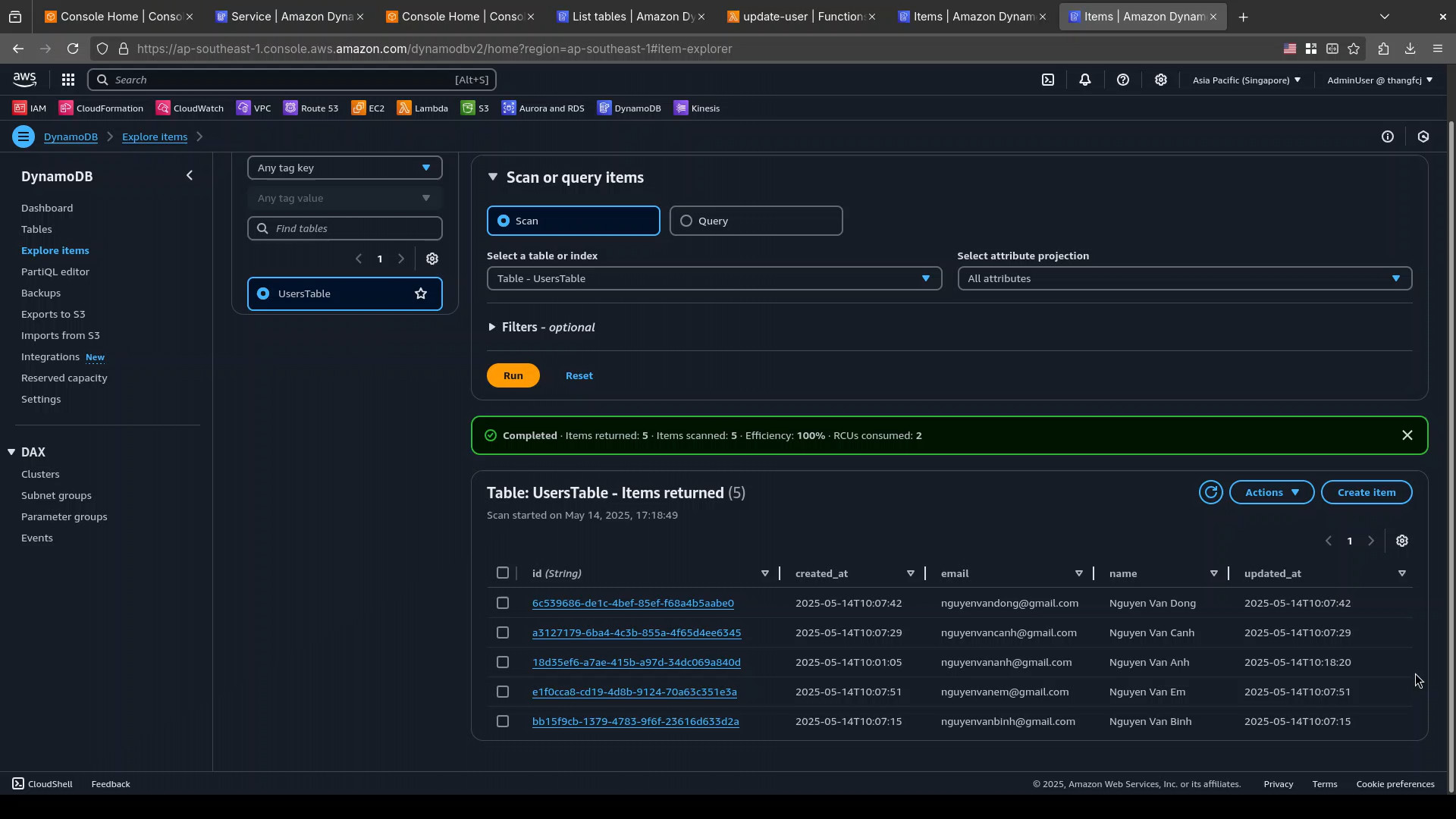The height and width of the screenshot is (819, 1456).
Task: Open console settings gear in top bar
Action: coord(1161,80)
